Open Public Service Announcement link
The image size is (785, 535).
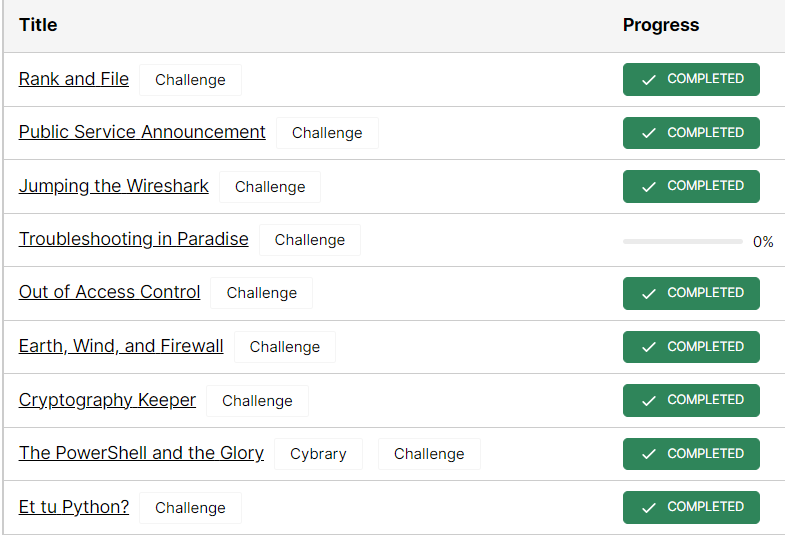click(142, 132)
